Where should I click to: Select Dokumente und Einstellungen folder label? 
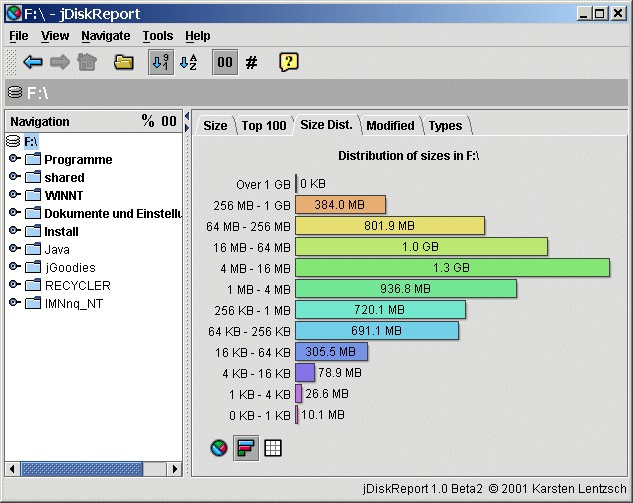click(x=113, y=214)
